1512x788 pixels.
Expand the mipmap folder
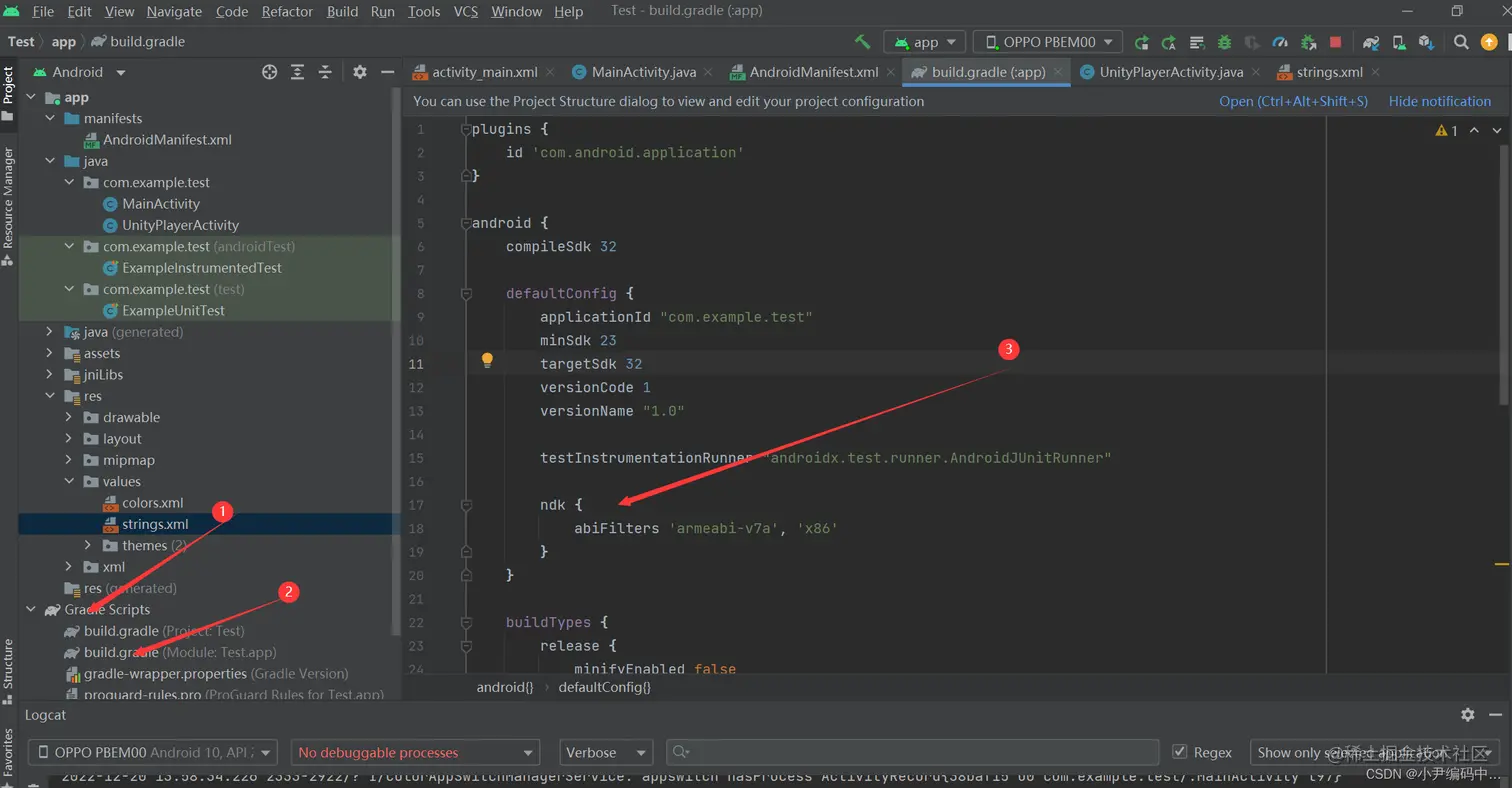69,460
